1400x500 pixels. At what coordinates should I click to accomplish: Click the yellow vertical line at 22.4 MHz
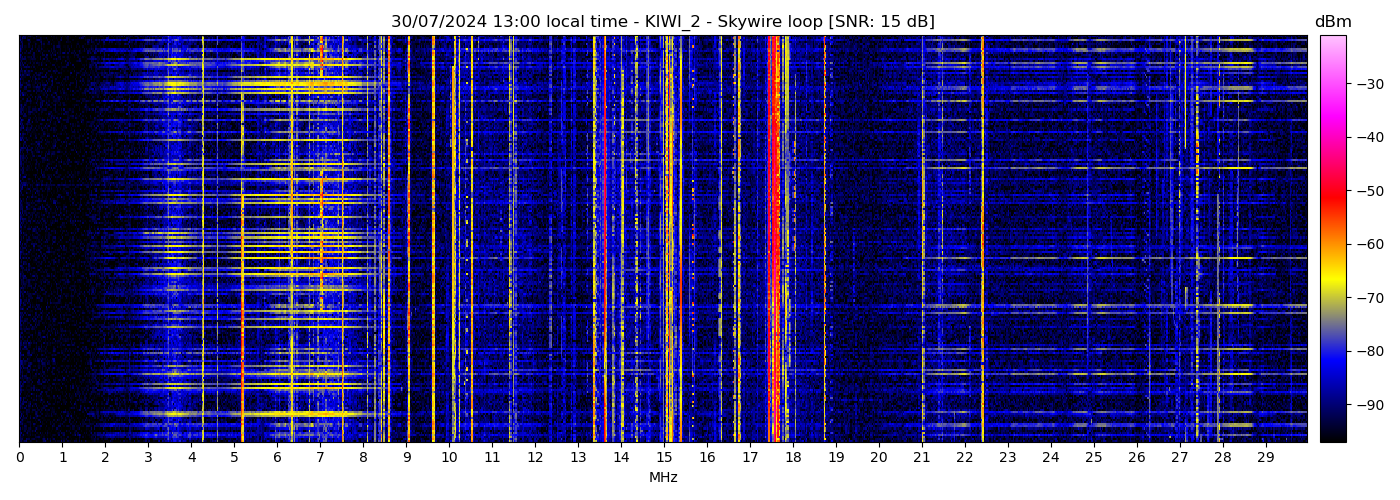pyautogui.click(x=982, y=240)
